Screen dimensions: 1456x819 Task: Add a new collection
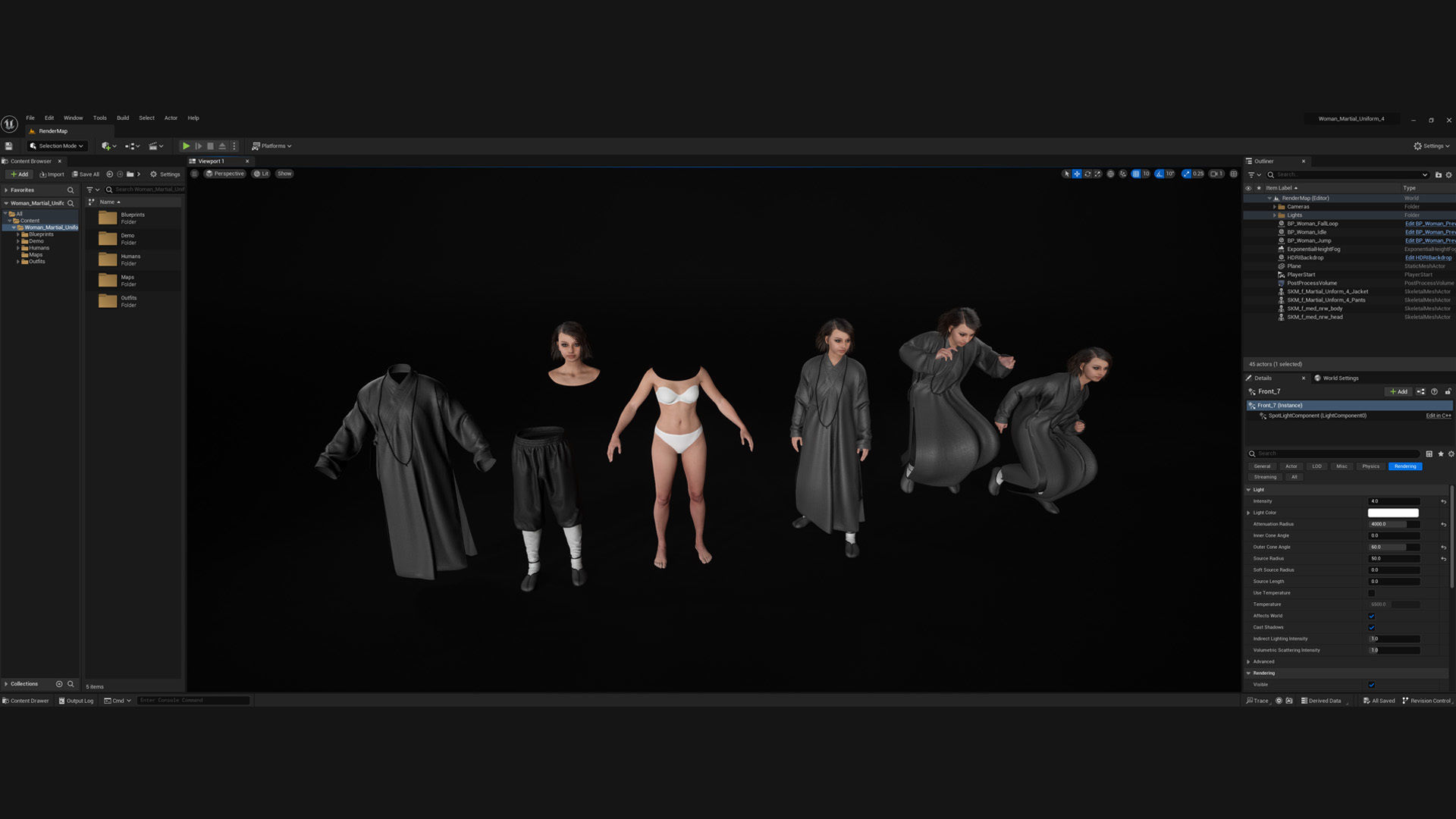point(59,683)
